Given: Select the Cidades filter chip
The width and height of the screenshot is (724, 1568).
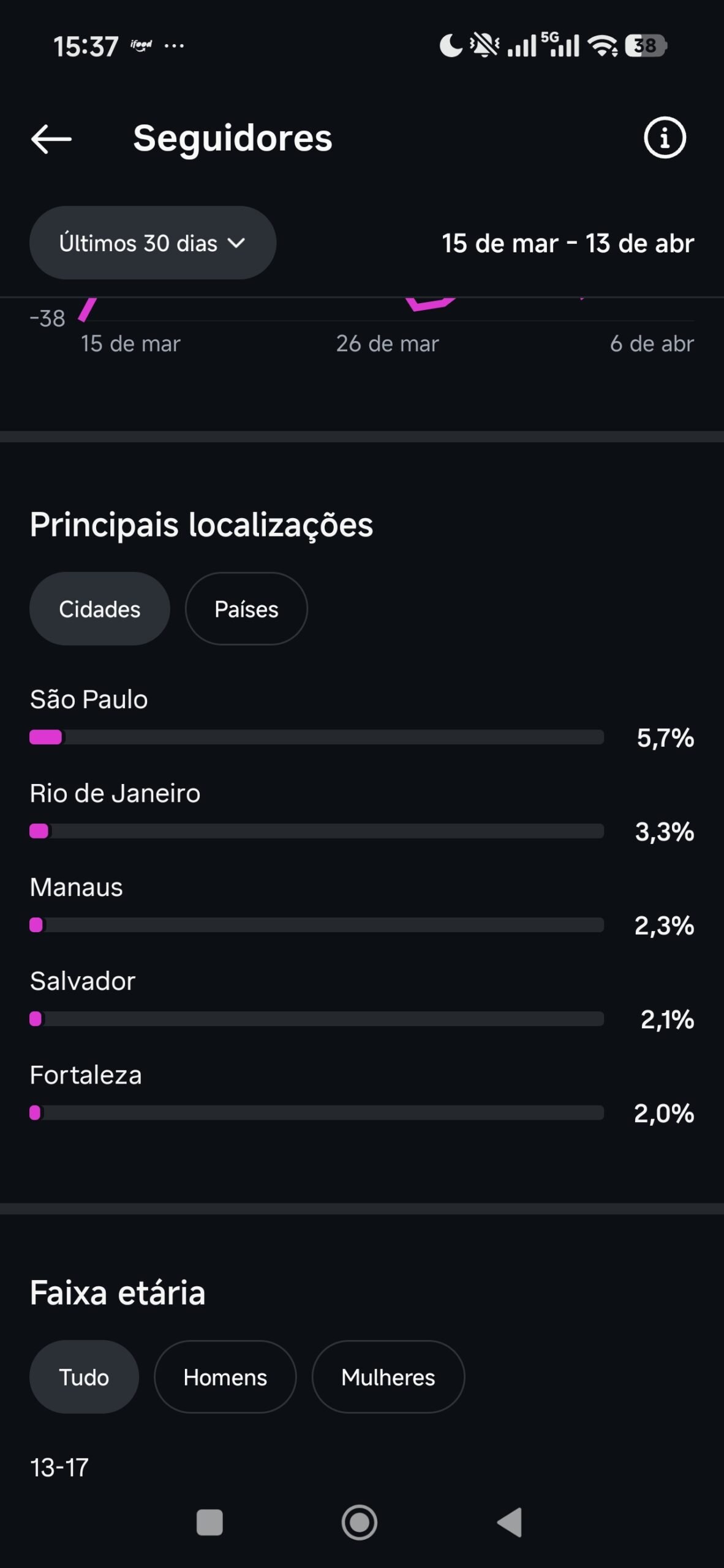Looking at the screenshot, I should coord(100,609).
